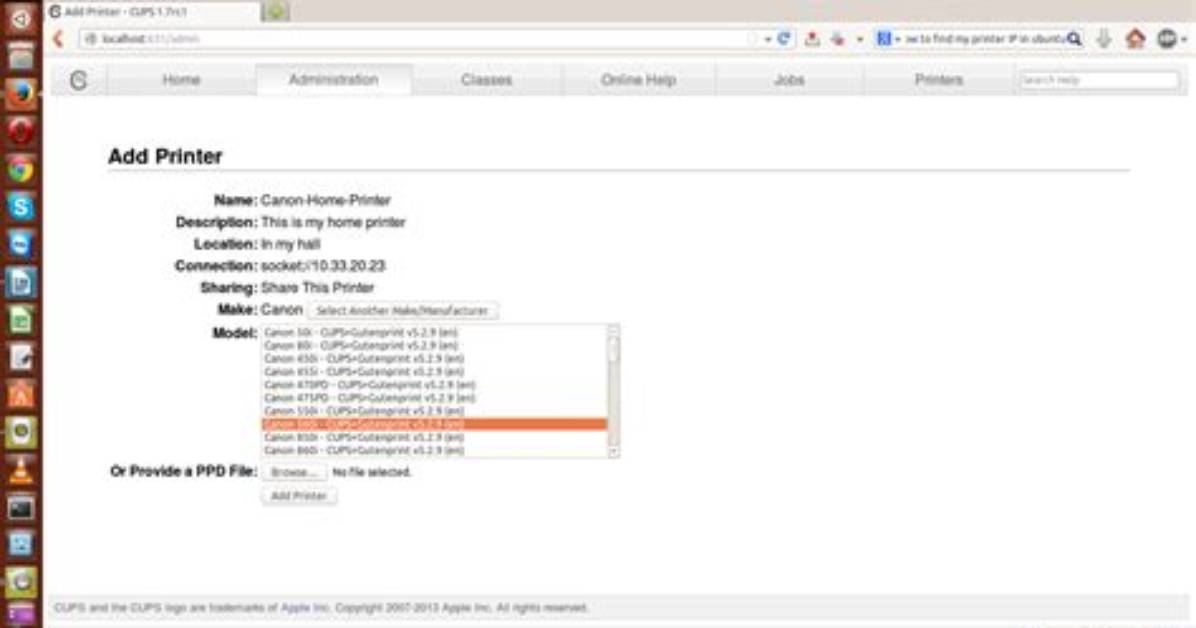
Task: Click the No file selected text
Action: click(x=371, y=472)
